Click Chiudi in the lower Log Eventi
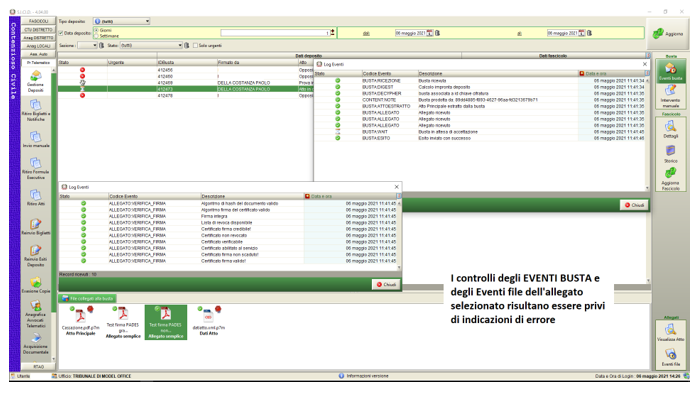 (x=386, y=284)
